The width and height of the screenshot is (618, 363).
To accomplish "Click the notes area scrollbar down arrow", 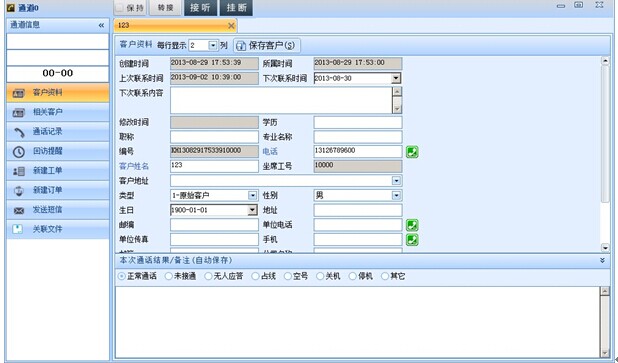I will point(605,353).
